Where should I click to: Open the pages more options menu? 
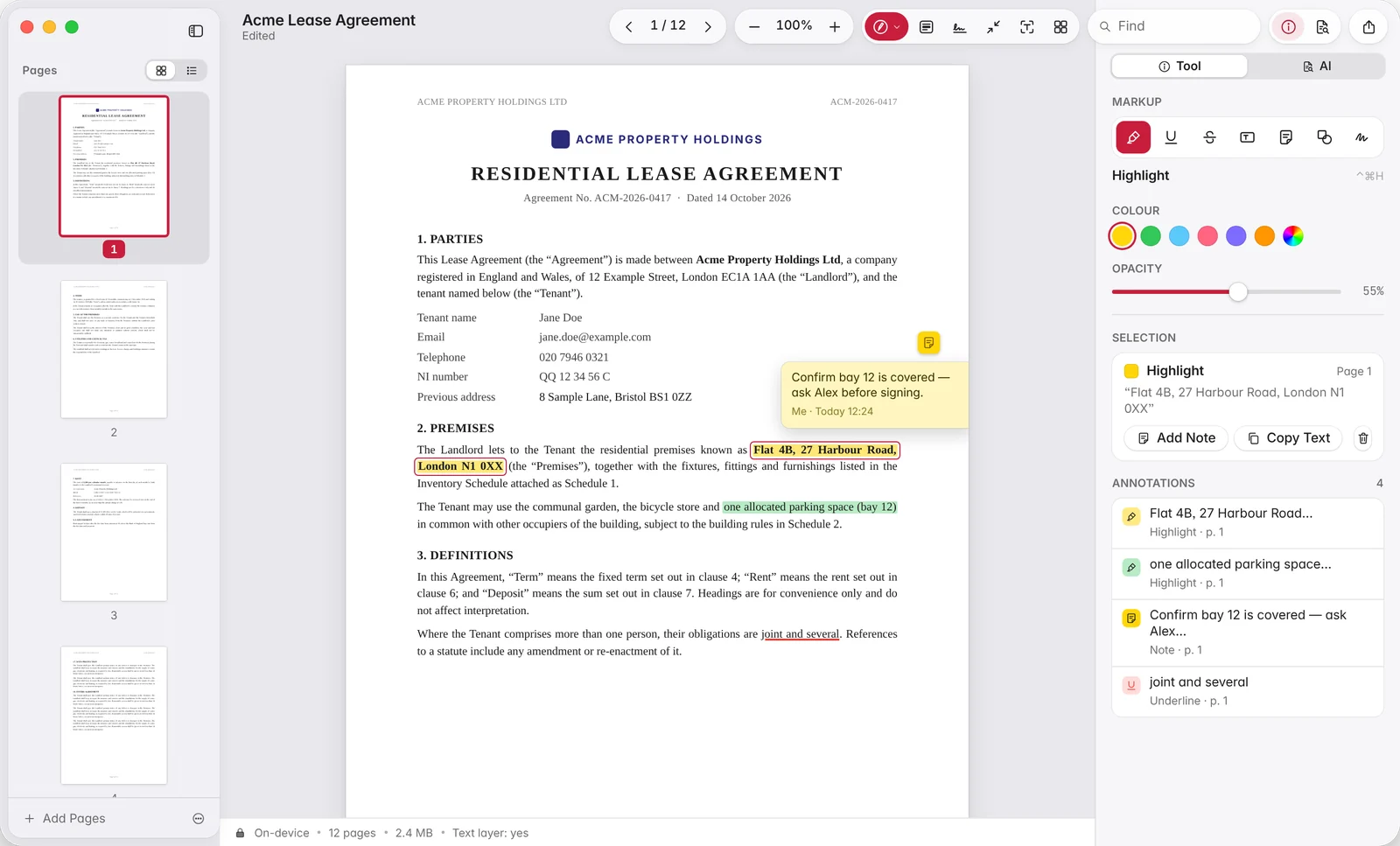(199, 819)
